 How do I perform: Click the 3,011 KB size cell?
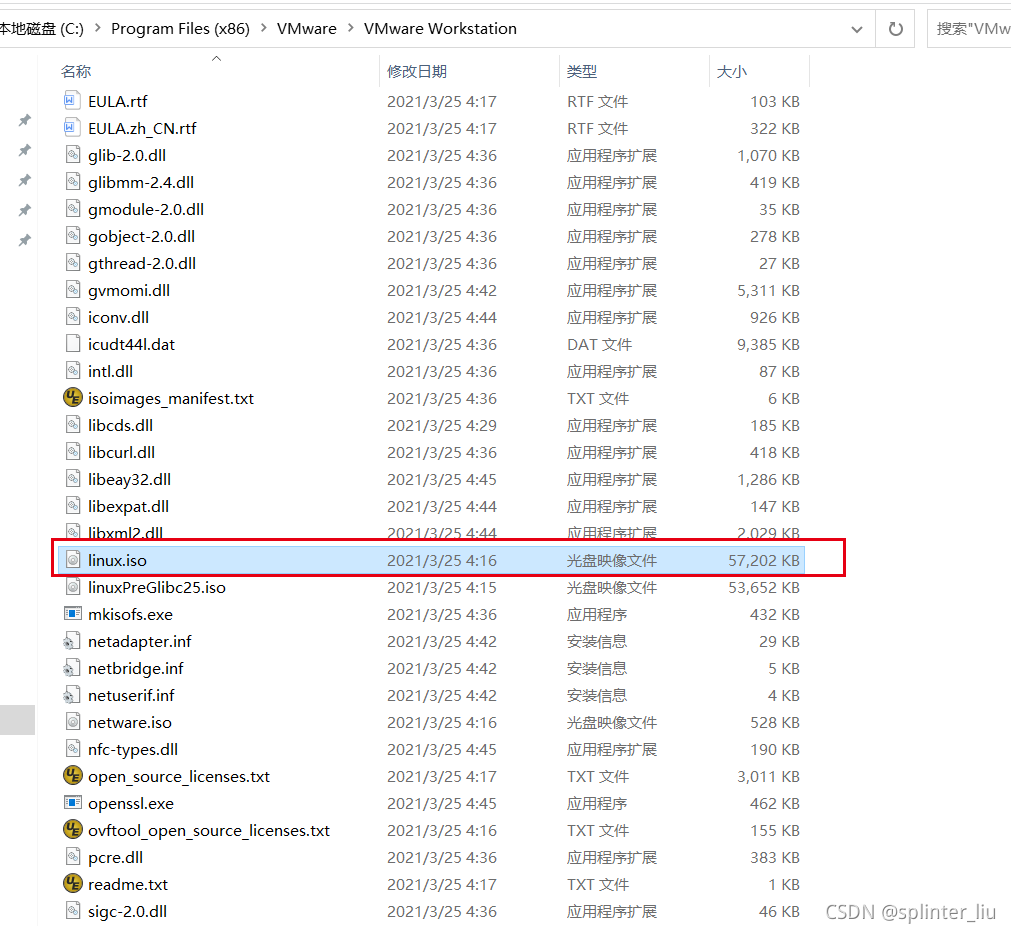(769, 776)
